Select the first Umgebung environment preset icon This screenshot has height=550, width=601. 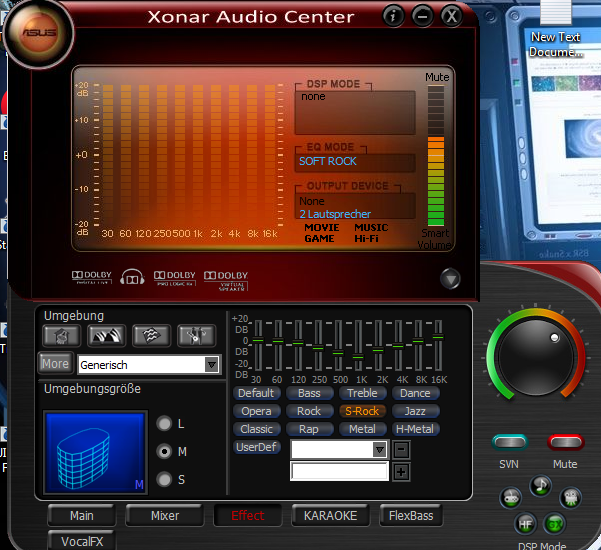62,336
